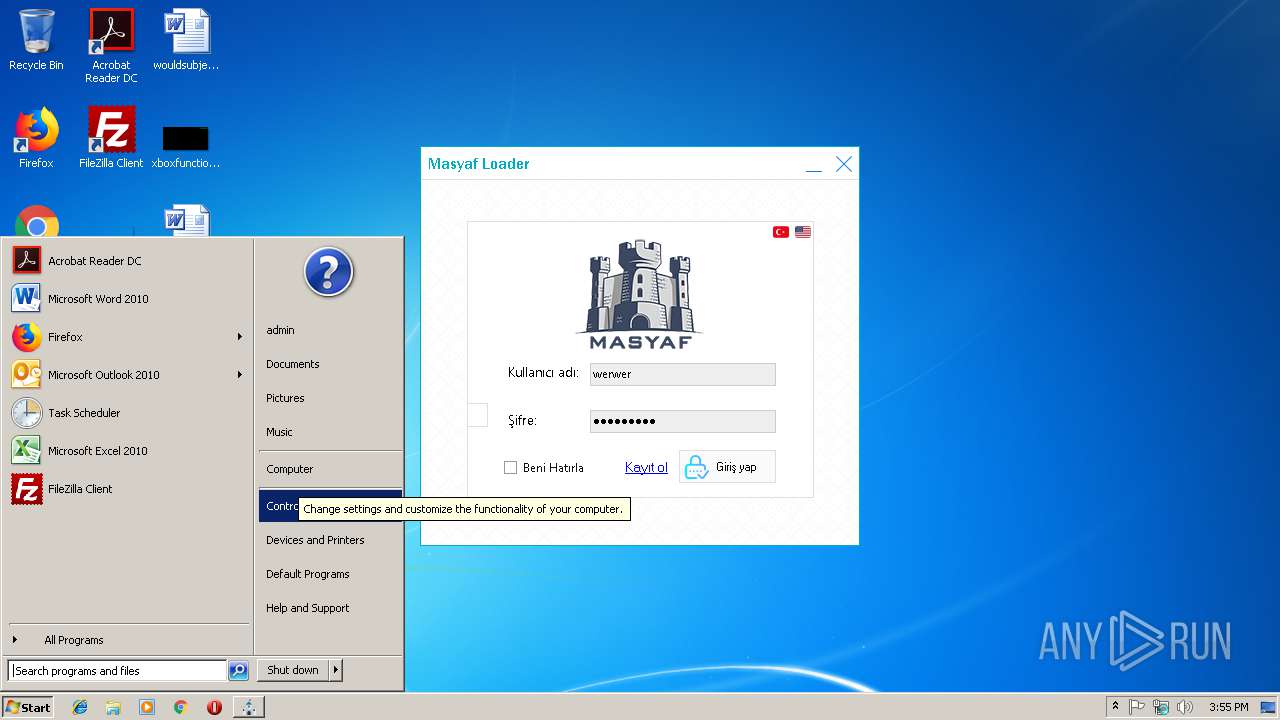This screenshot has height=720, width=1280.
Task: Select the FileZilla Client desktop icon
Action: click(x=111, y=138)
